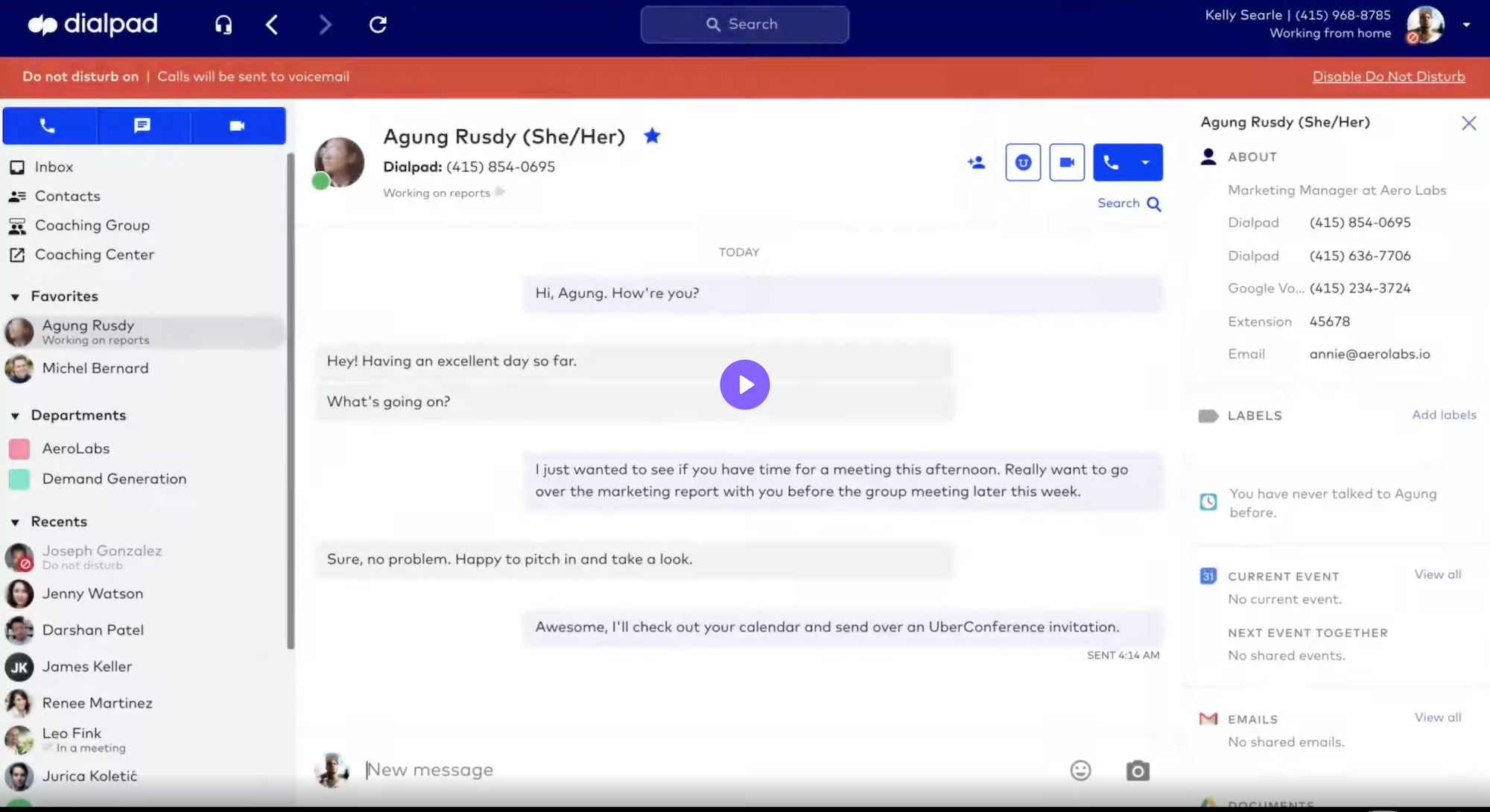Select the Inbox menu item

pos(54,166)
